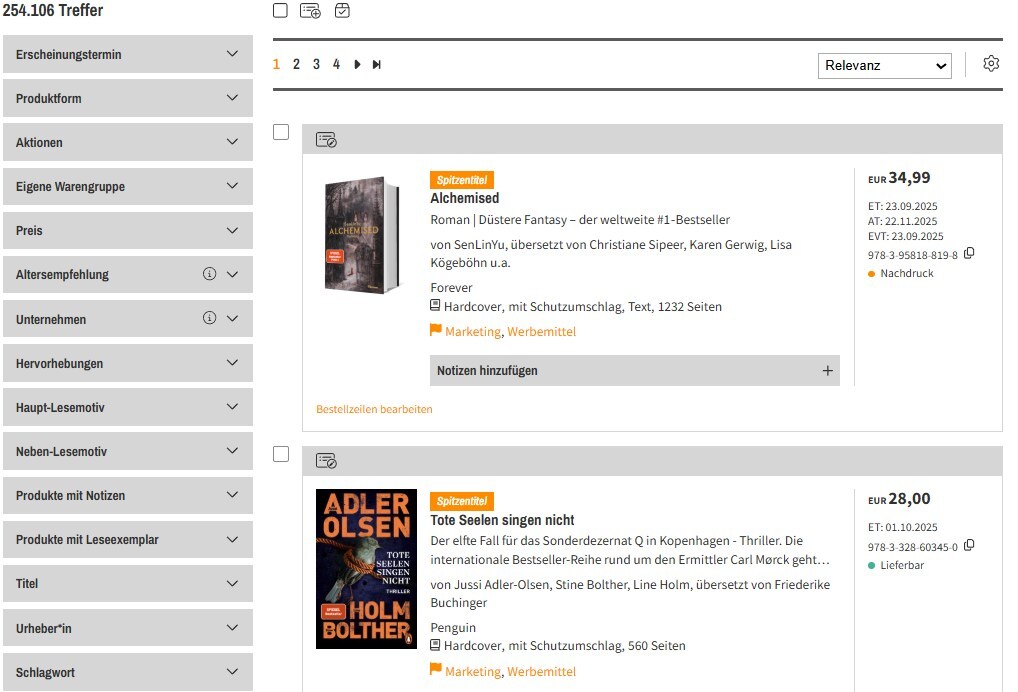This screenshot has width=1018, height=692.
Task: Click the list icon in Alchemised header bar
Action: [x=326, y=140]
